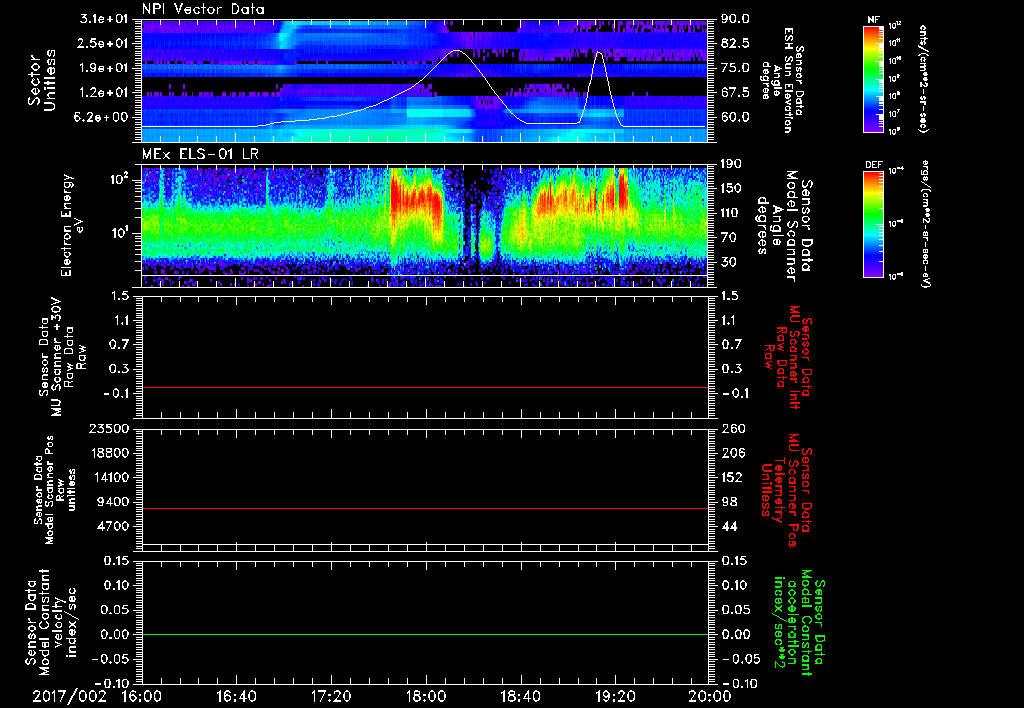The width and height of the screenshot is (1024, 708).
Task: Click the 90.0 sun elevation tick label
Action: click(x=735, y=19)
